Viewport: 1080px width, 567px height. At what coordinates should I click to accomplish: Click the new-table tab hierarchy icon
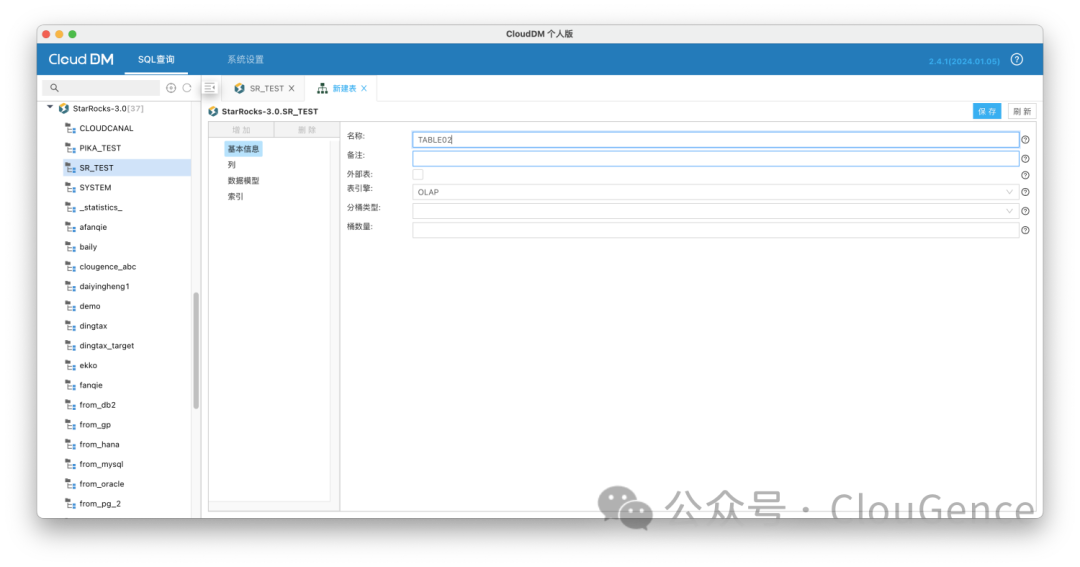point(322,89)
